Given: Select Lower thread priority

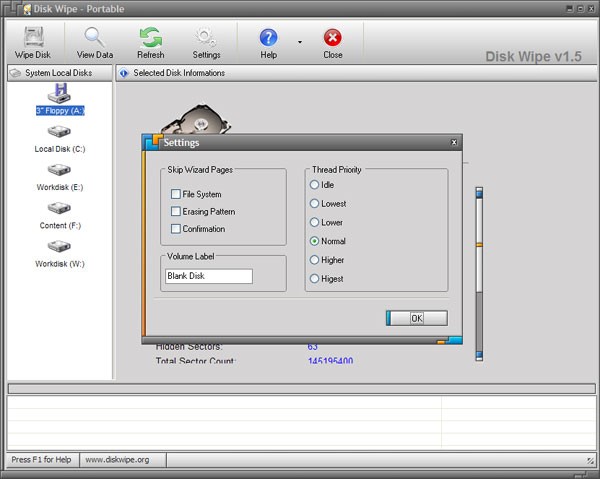Looking at the screenshot, I should click(314, 222).
